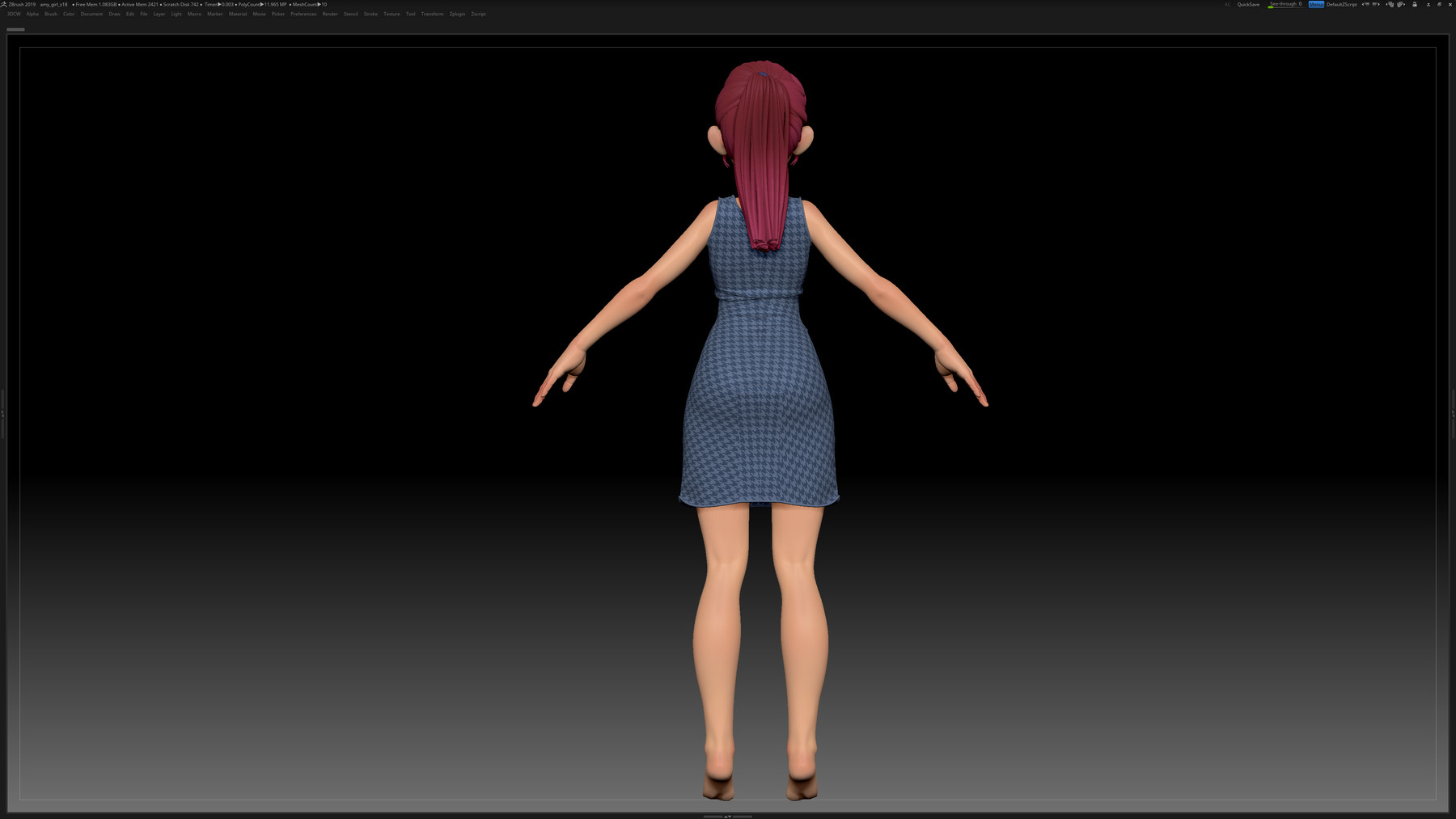
Task: Expand the left tray divider handle
Action: [x=2, y=413]
